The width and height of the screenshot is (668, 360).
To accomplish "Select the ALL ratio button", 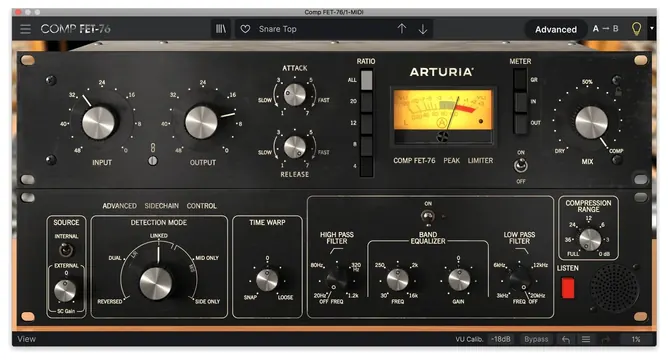I will [x=366, y=80].
